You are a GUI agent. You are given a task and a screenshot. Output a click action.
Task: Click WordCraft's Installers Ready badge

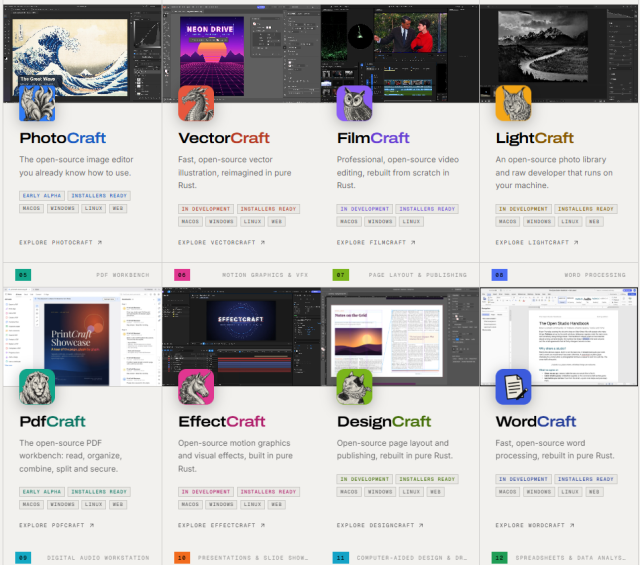586,479
